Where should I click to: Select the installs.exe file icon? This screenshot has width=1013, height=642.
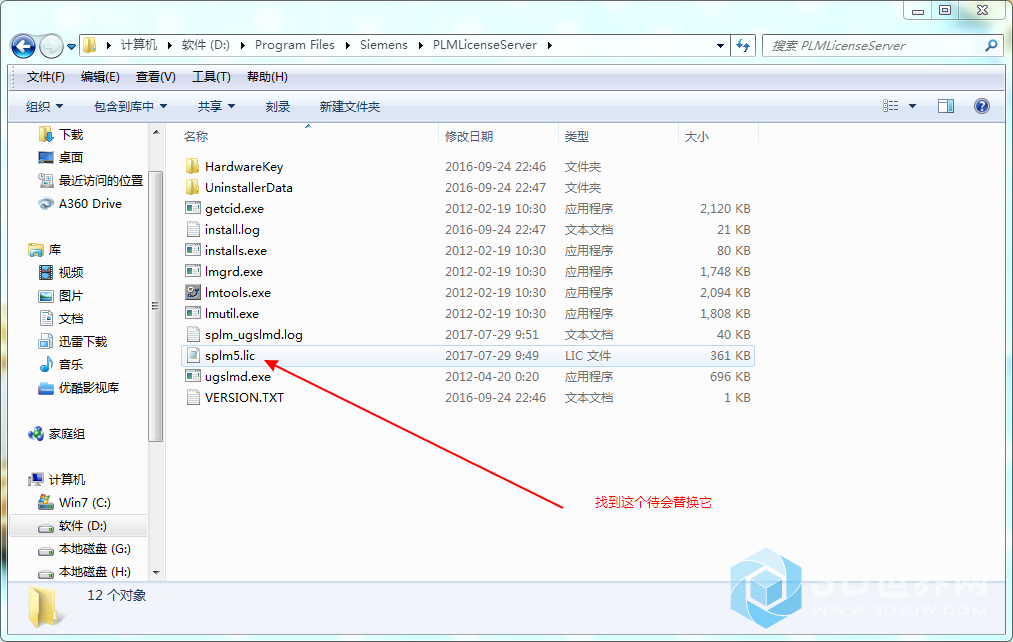pyautogui.click(x=193, y=250)
